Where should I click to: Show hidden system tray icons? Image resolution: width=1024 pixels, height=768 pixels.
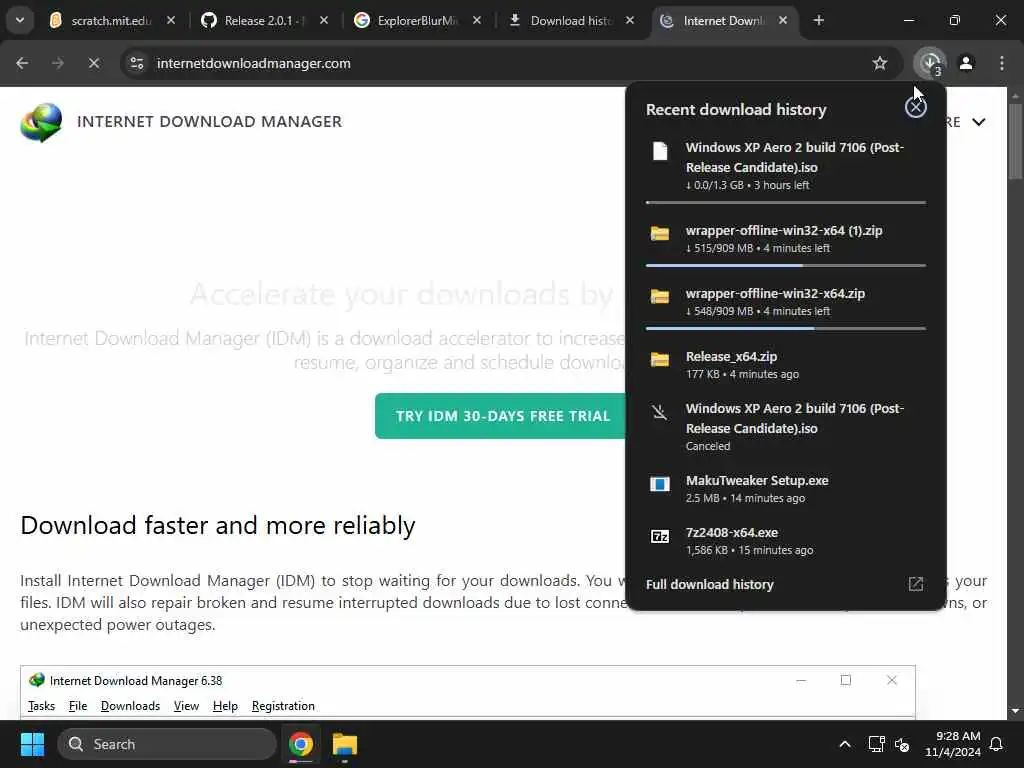844,744
